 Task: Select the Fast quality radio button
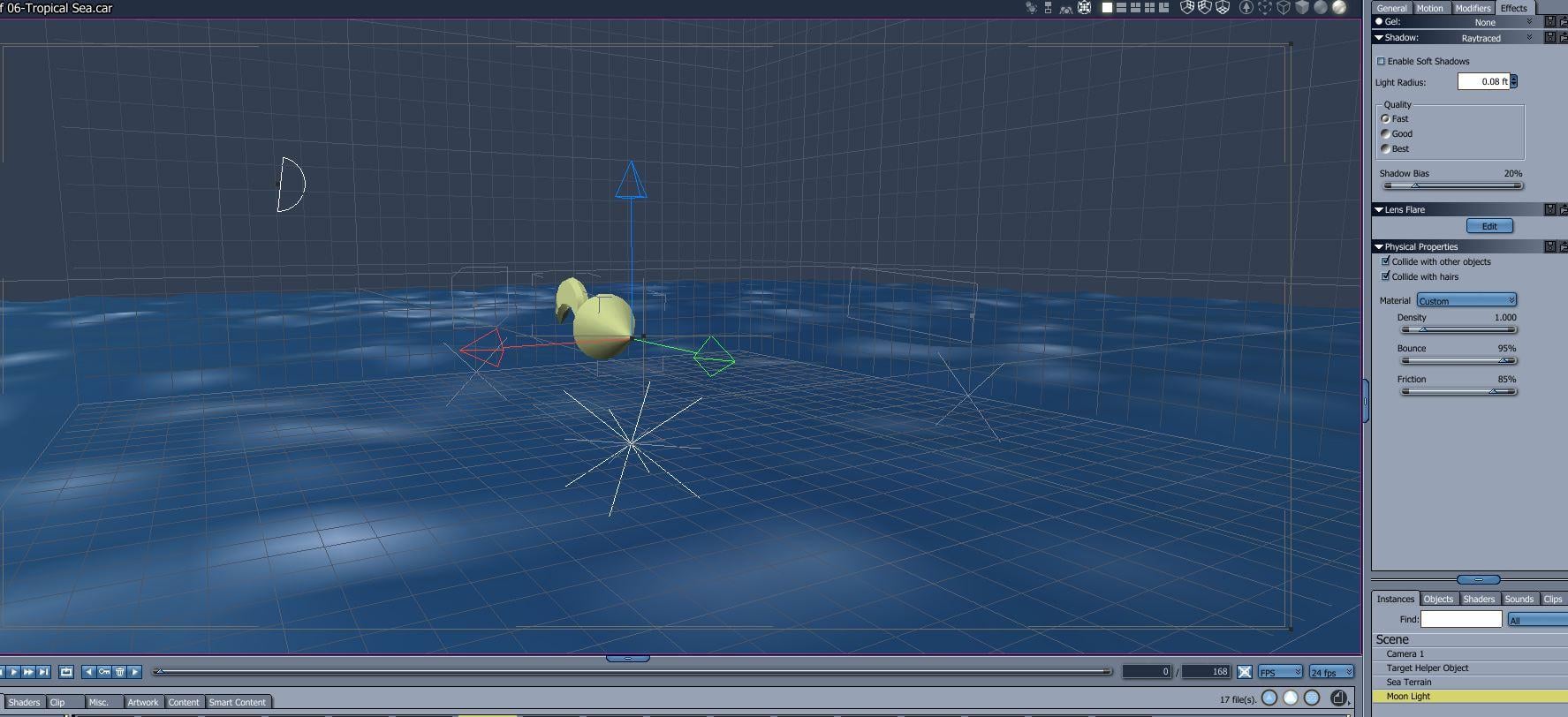1385,118
